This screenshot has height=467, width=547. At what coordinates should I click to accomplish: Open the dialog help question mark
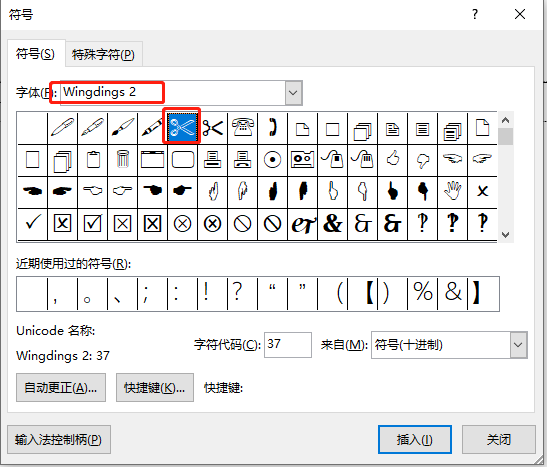pos(474,14)
